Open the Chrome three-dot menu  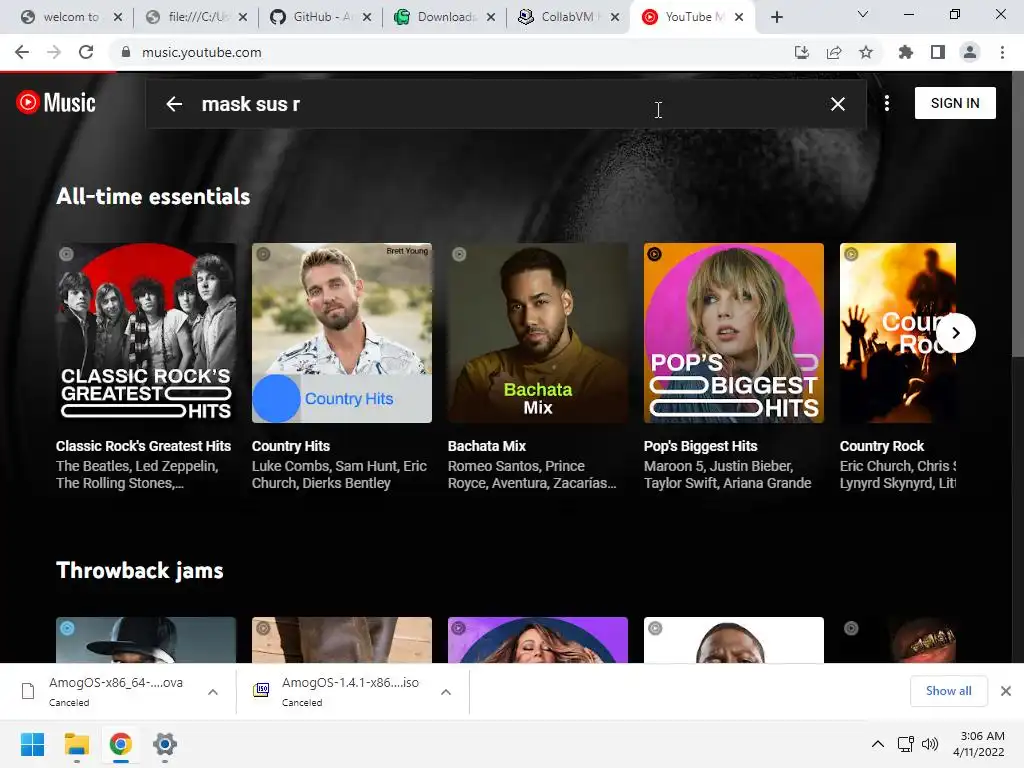(1002, 52)
